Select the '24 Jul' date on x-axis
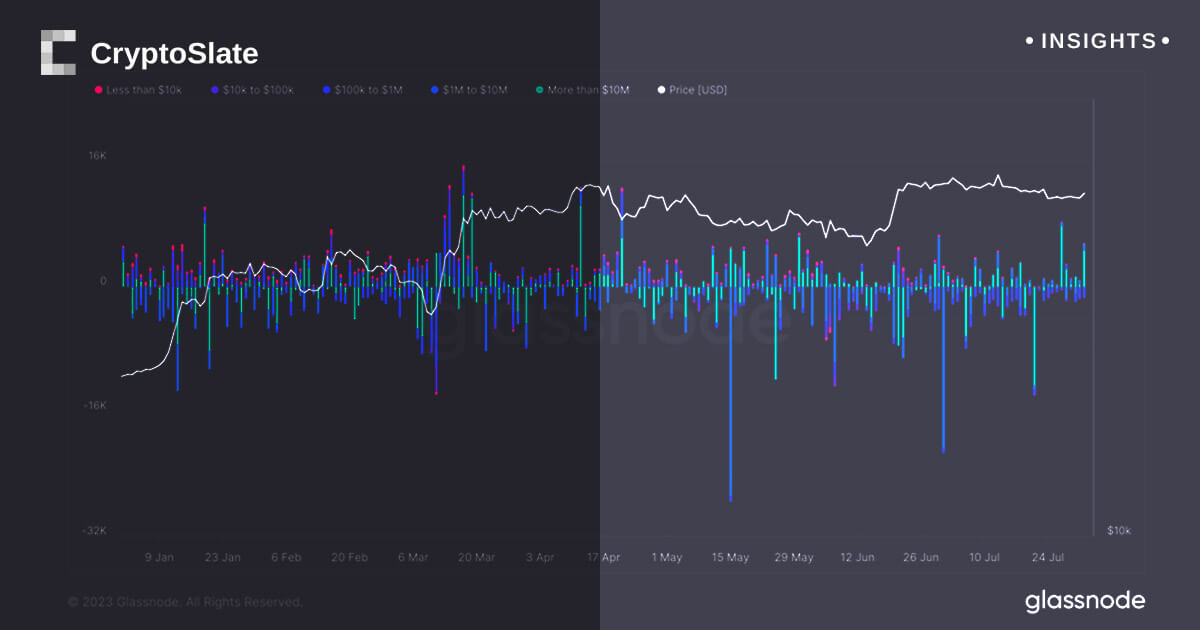Image resolution: width=1200 pixels, height=630 pixels. click(x=1051, y=557)
